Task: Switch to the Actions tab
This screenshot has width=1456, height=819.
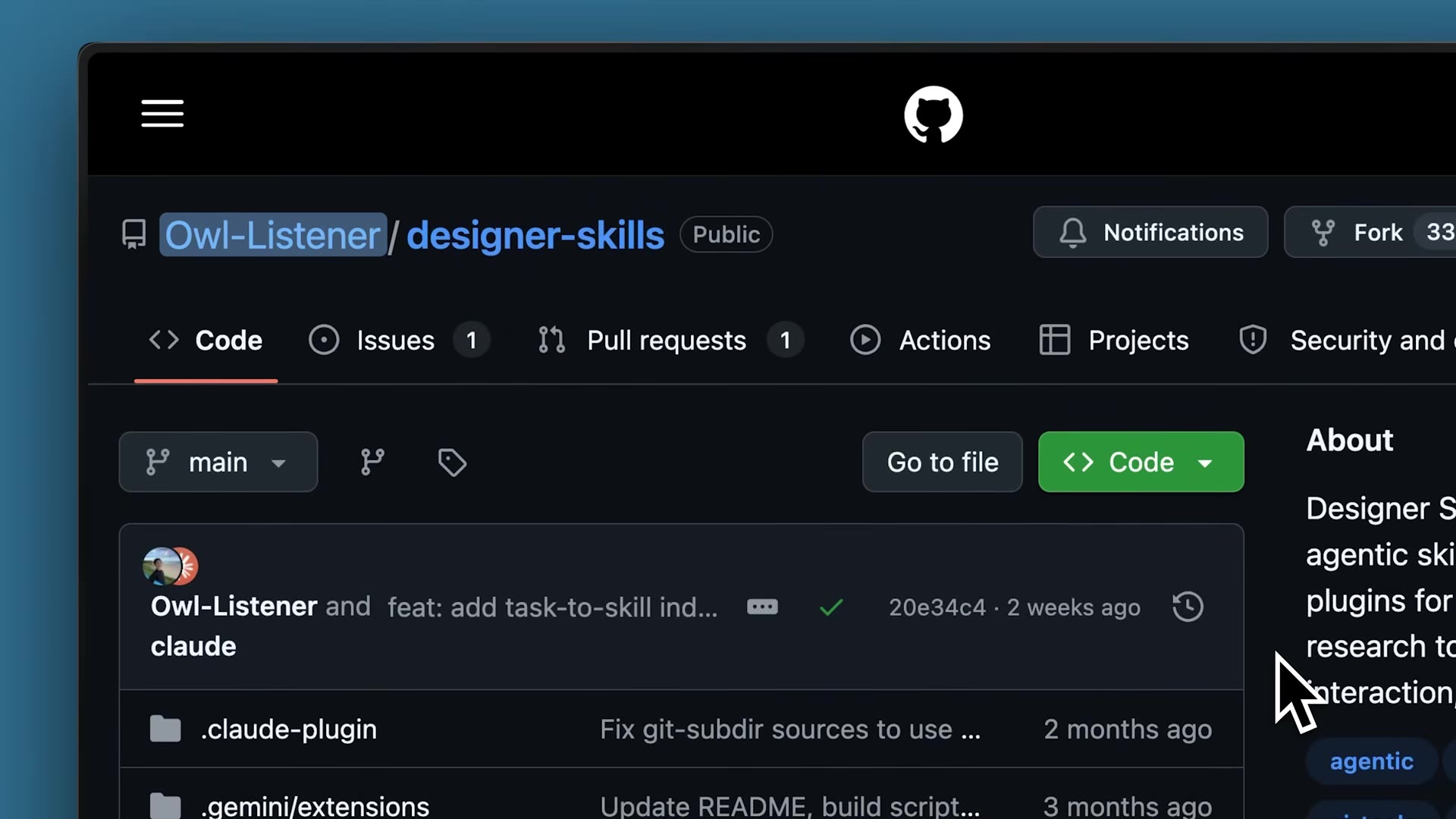Action: pos(920,340)
